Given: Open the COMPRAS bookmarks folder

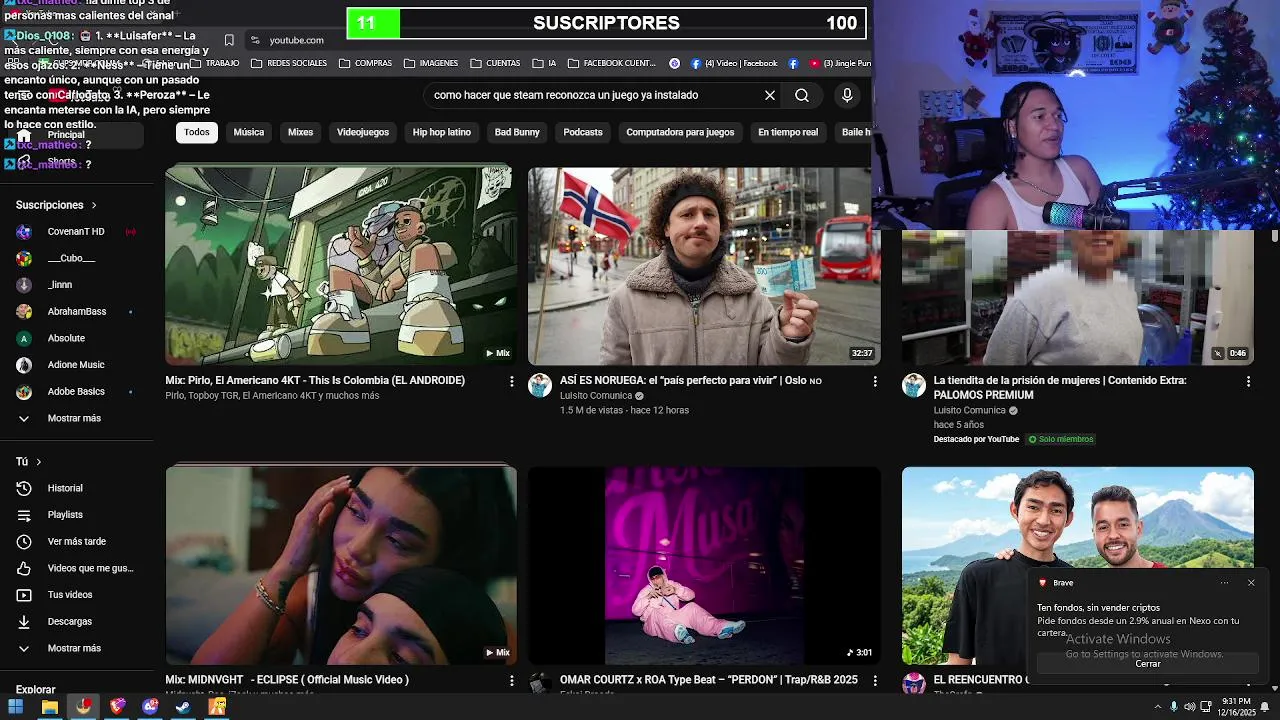Looking at the screenshot, I should tap(365, 63).
